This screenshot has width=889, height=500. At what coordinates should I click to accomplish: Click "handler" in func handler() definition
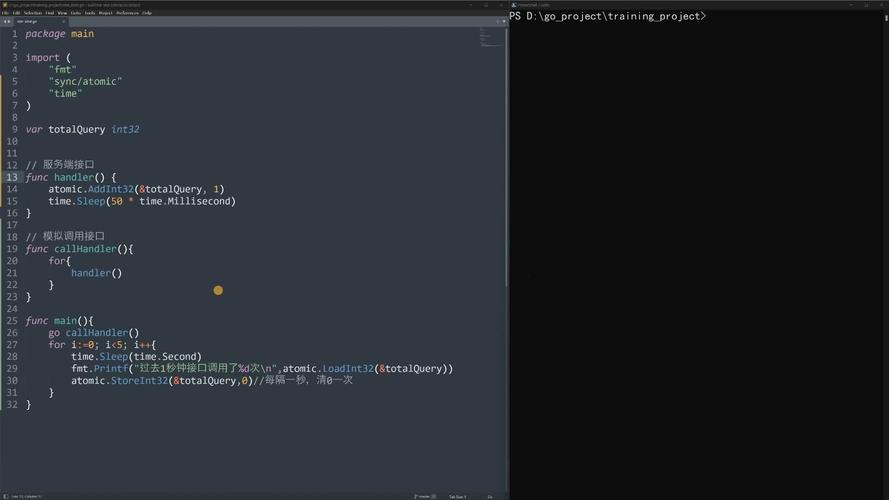pos(74,177)
